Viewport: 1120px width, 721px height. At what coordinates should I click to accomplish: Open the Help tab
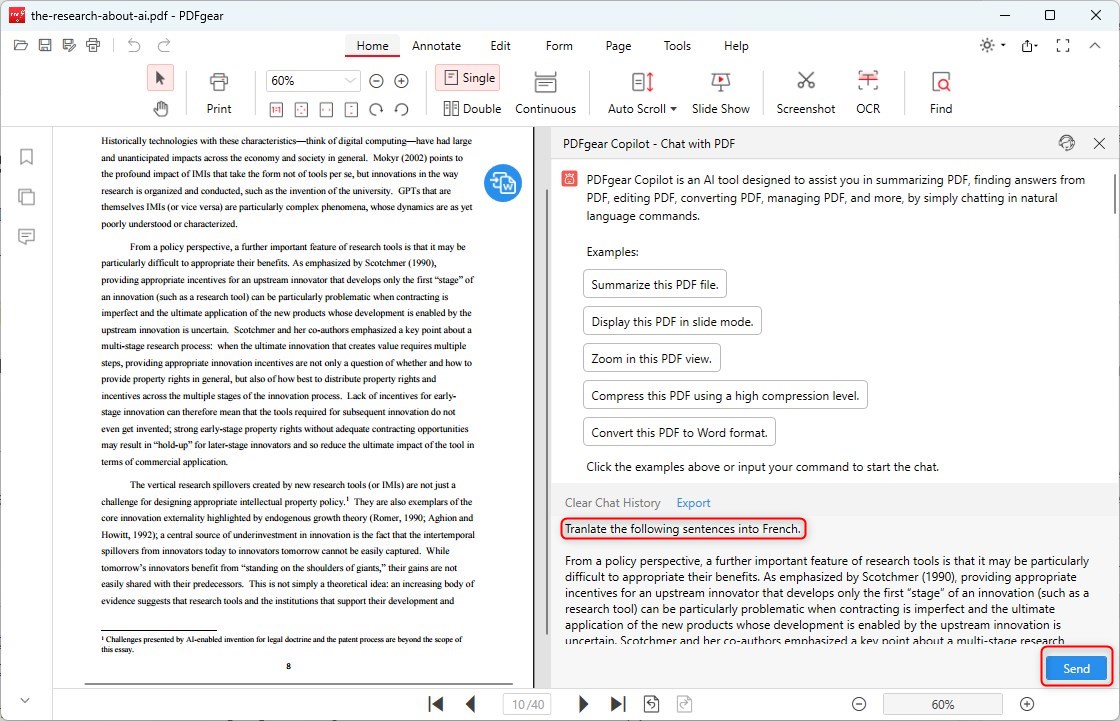736,46
